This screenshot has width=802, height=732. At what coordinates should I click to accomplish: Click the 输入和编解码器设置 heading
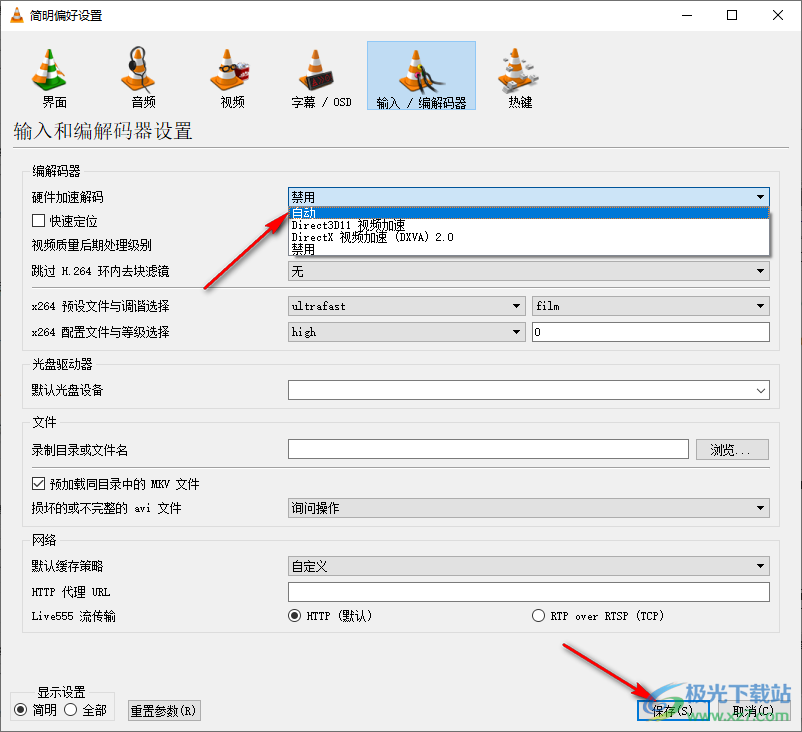point(103,131)
